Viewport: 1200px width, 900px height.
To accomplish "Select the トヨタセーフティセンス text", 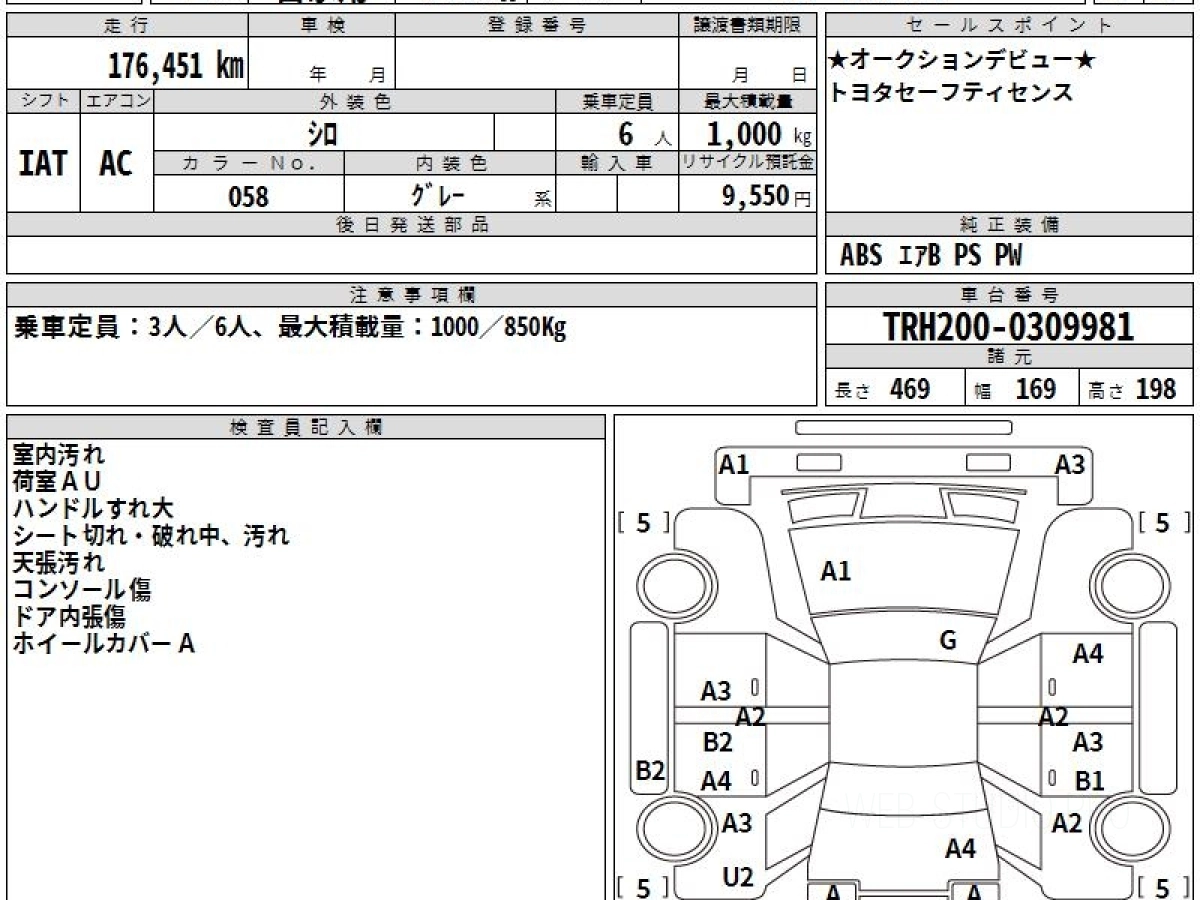I will 951,92.
